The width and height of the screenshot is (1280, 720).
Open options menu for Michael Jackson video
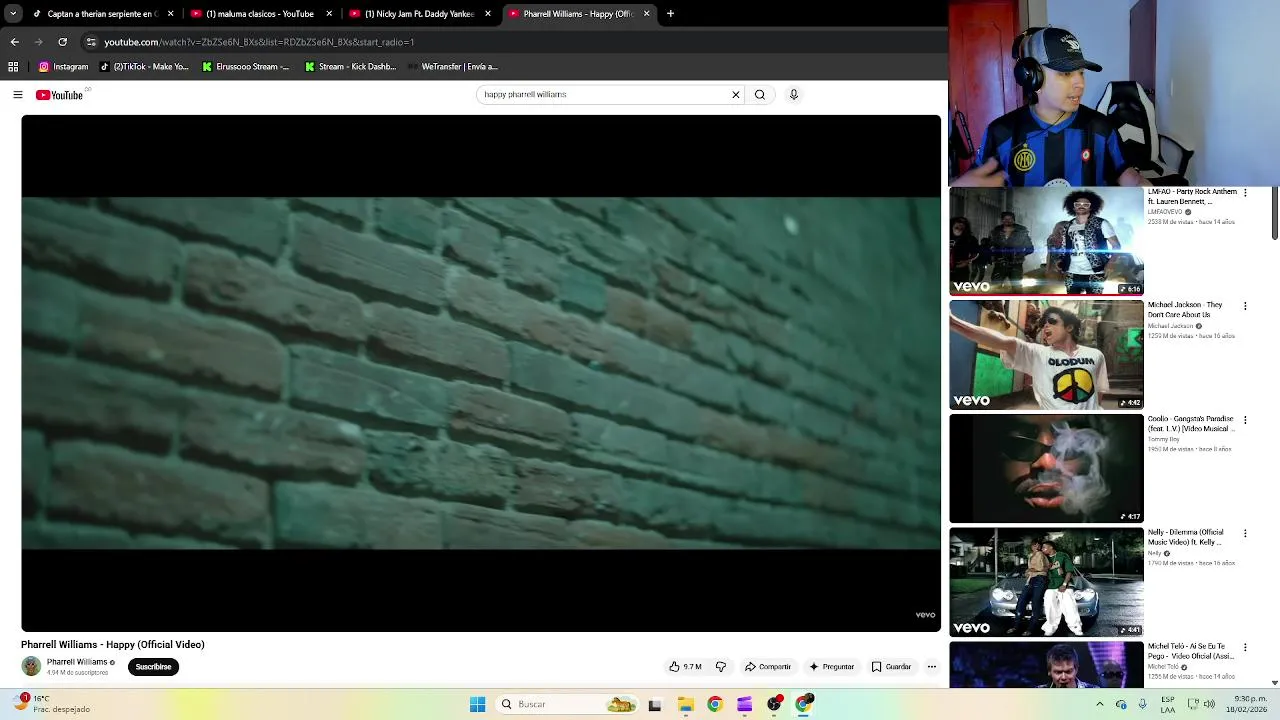1245,306
